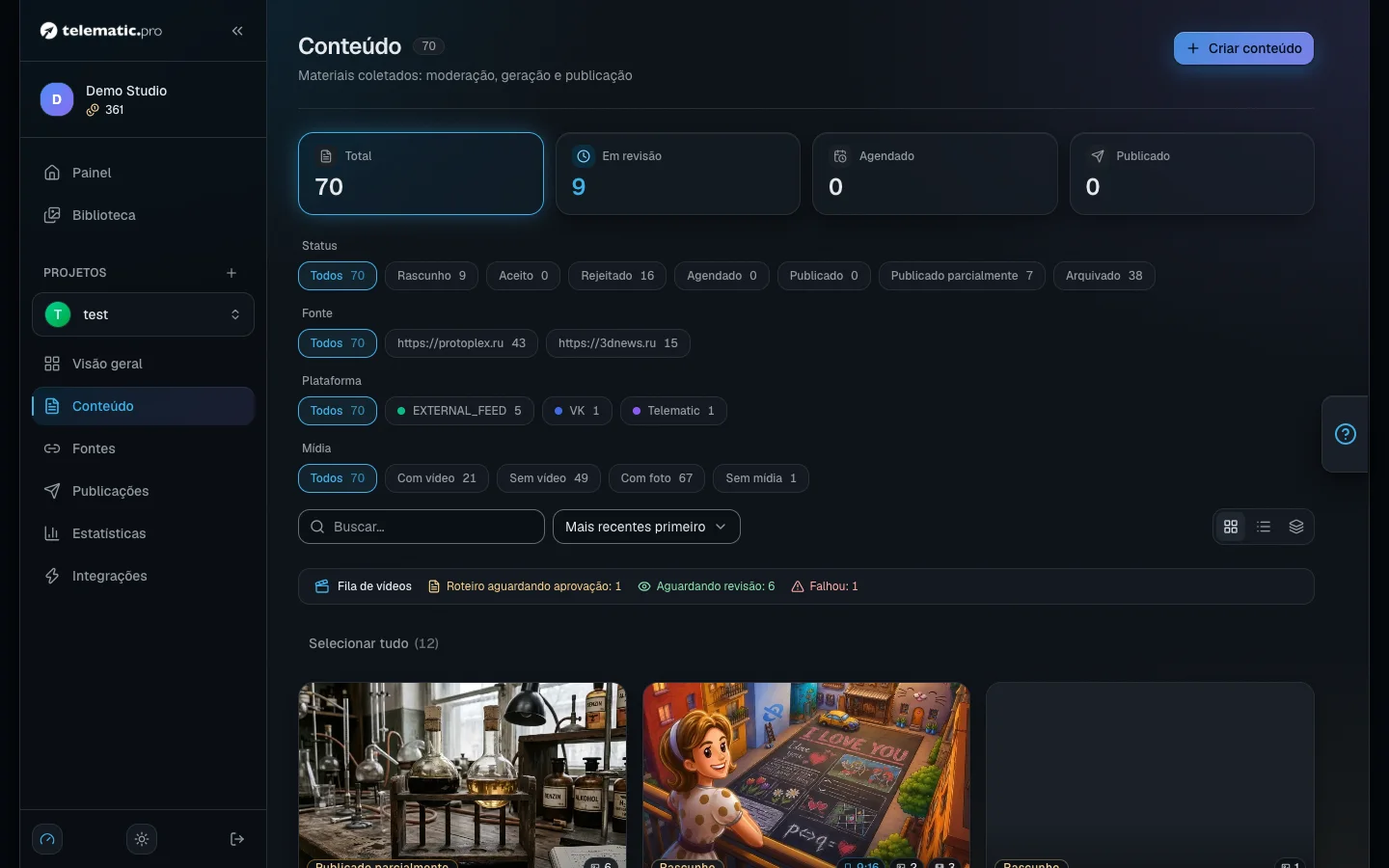The image size is (1389, 868).
Task: Click the Fontes link-chain icon
Action: tap(52, 448)
